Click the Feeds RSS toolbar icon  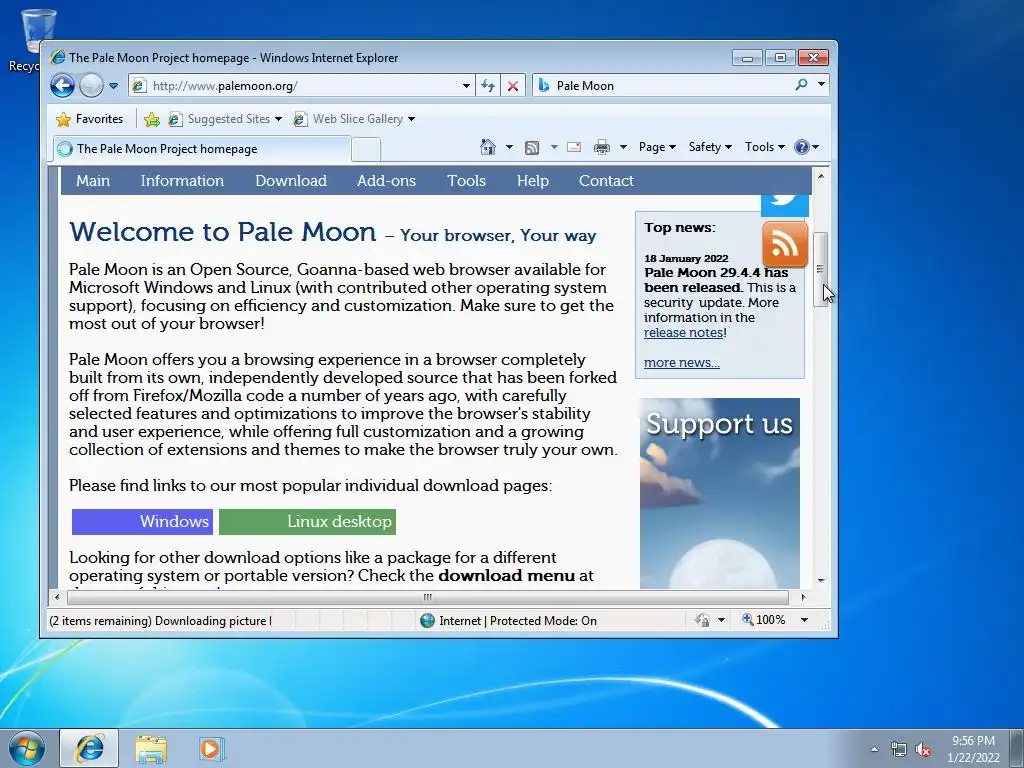(x=532, y=148)
